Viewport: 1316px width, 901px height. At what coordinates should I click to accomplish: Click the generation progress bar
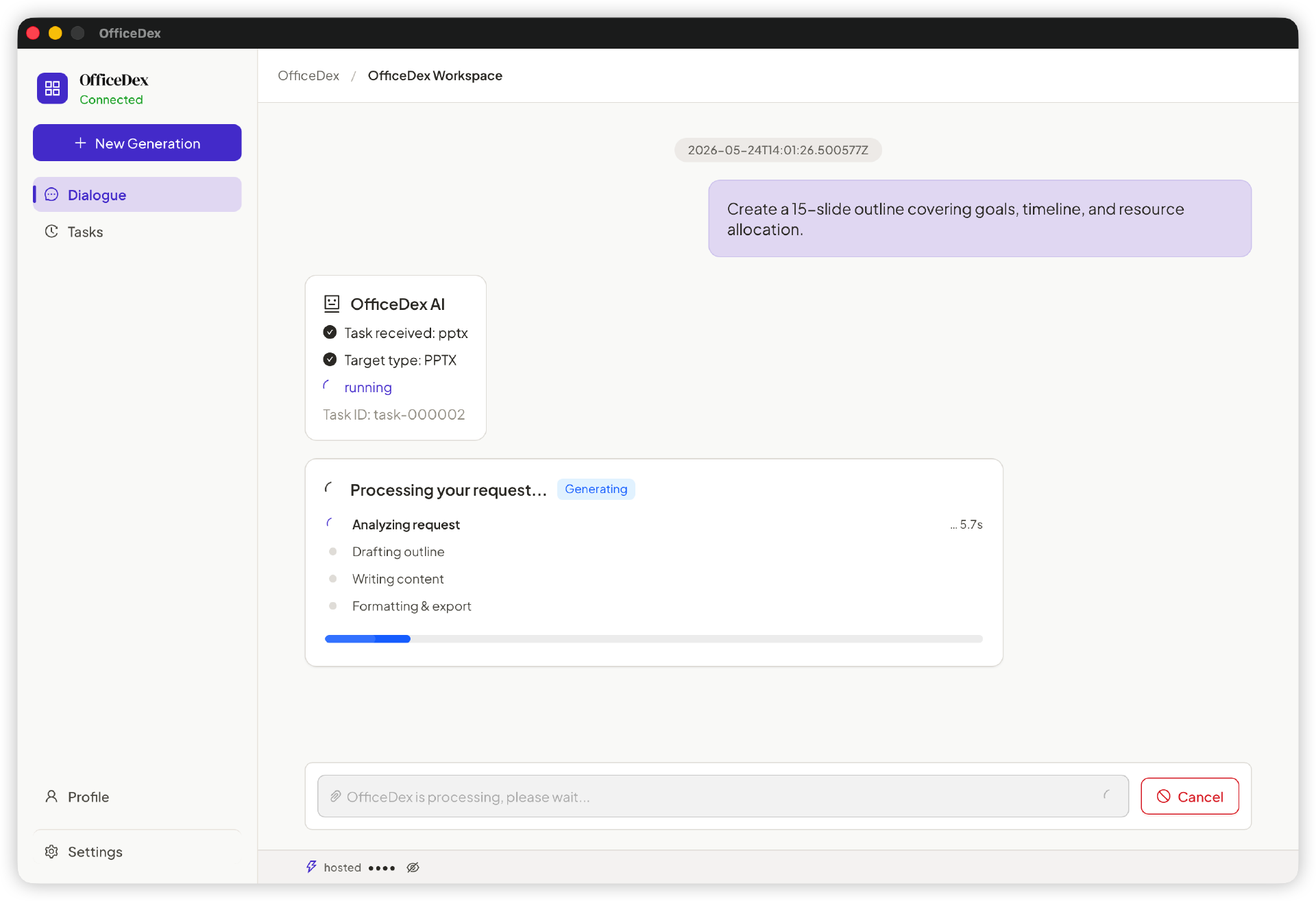653,639
